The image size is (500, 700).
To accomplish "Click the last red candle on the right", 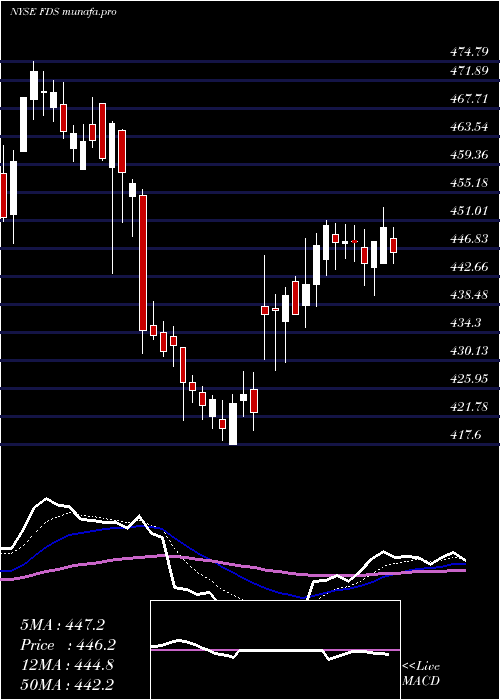I will 393,246.
